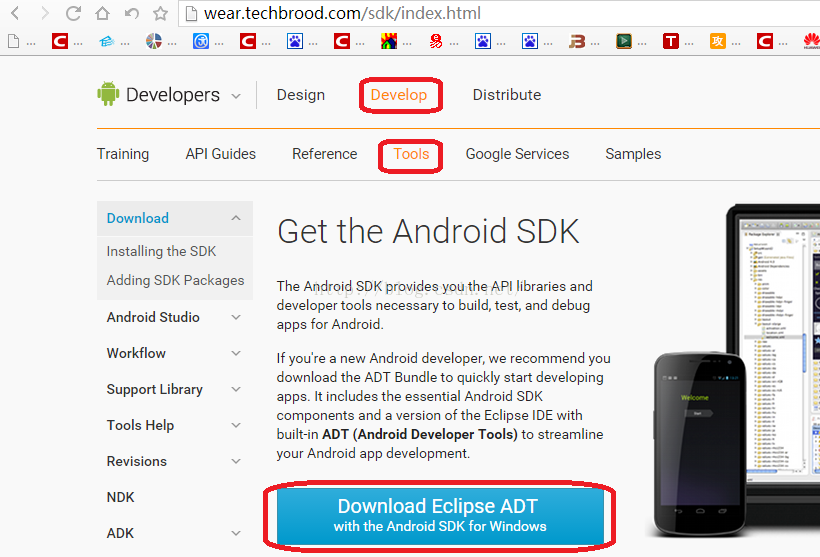
Task: Open the red T bookmark icon
Action: [670, 41]
